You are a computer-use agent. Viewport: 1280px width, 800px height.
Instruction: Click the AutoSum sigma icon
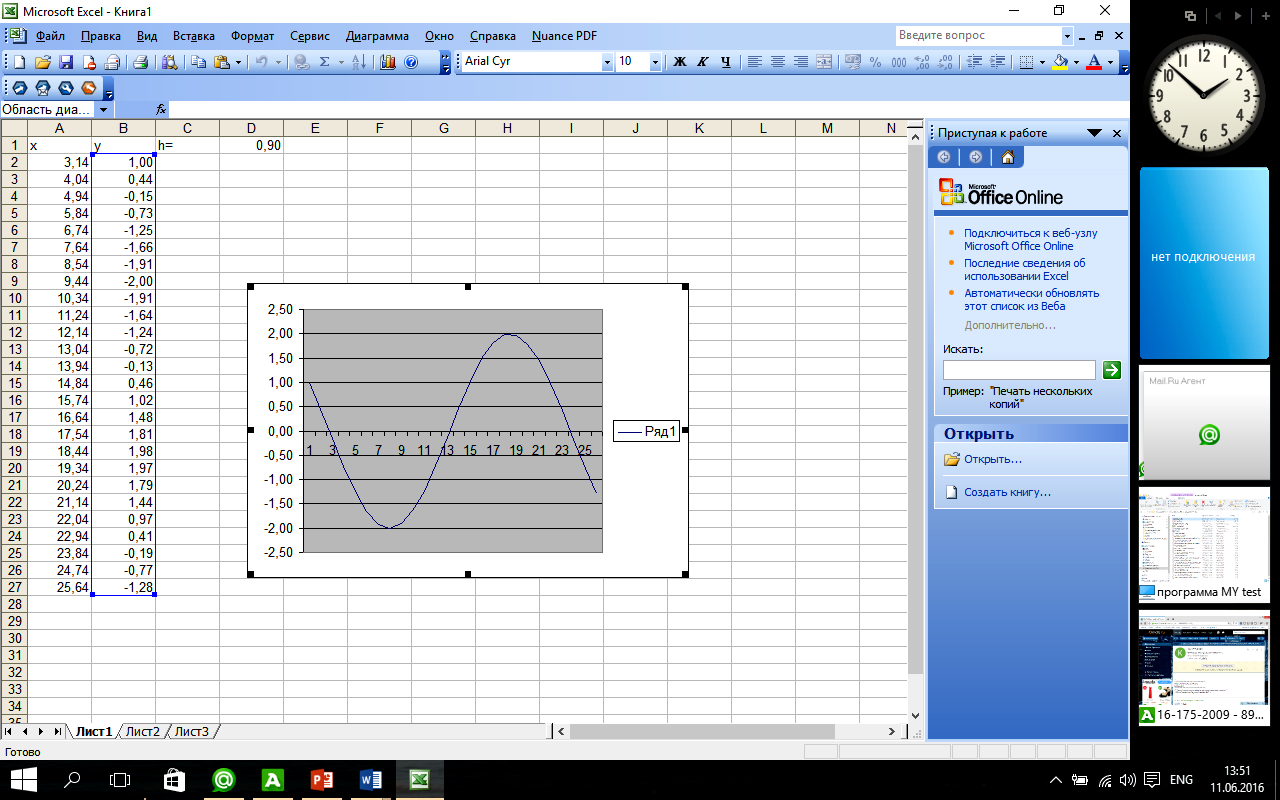click(324, 62)
